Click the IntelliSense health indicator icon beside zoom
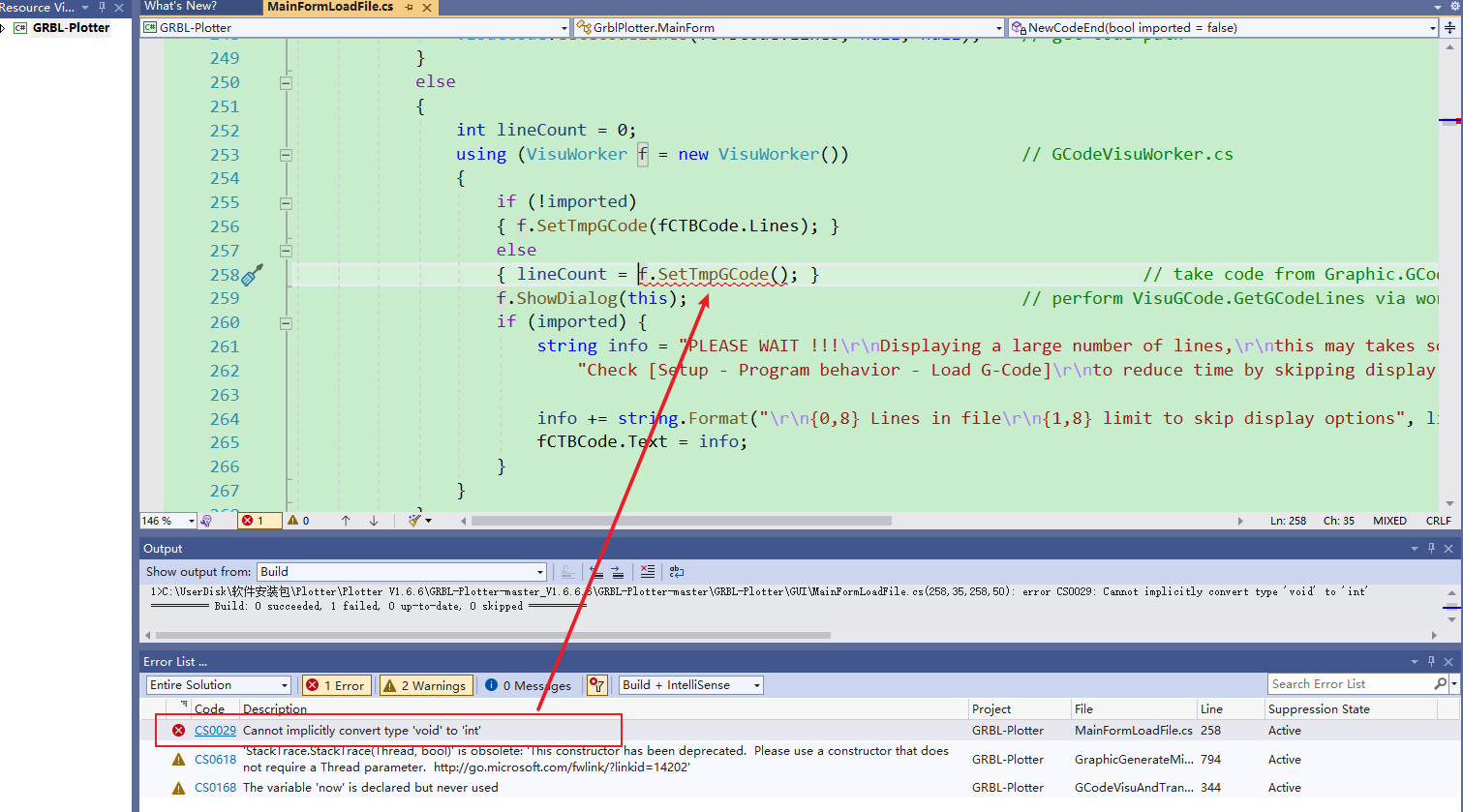This screenshot has height=812, width=1463. [x=206, y=521]
